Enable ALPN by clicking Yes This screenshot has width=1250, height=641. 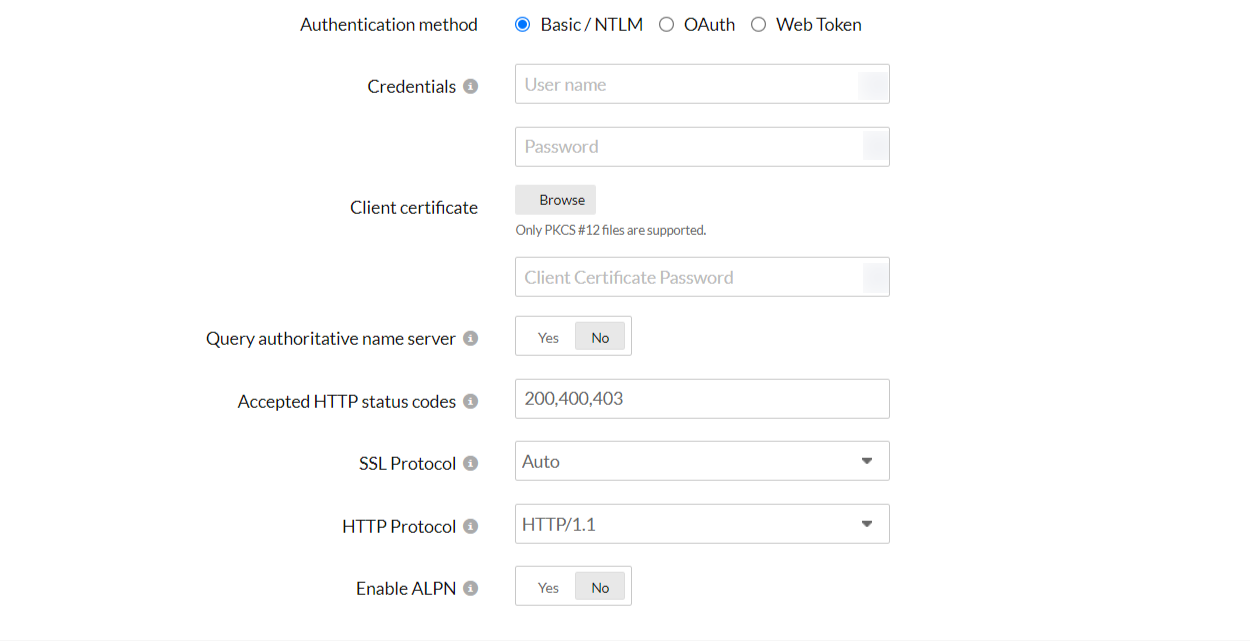click(548, 587)
